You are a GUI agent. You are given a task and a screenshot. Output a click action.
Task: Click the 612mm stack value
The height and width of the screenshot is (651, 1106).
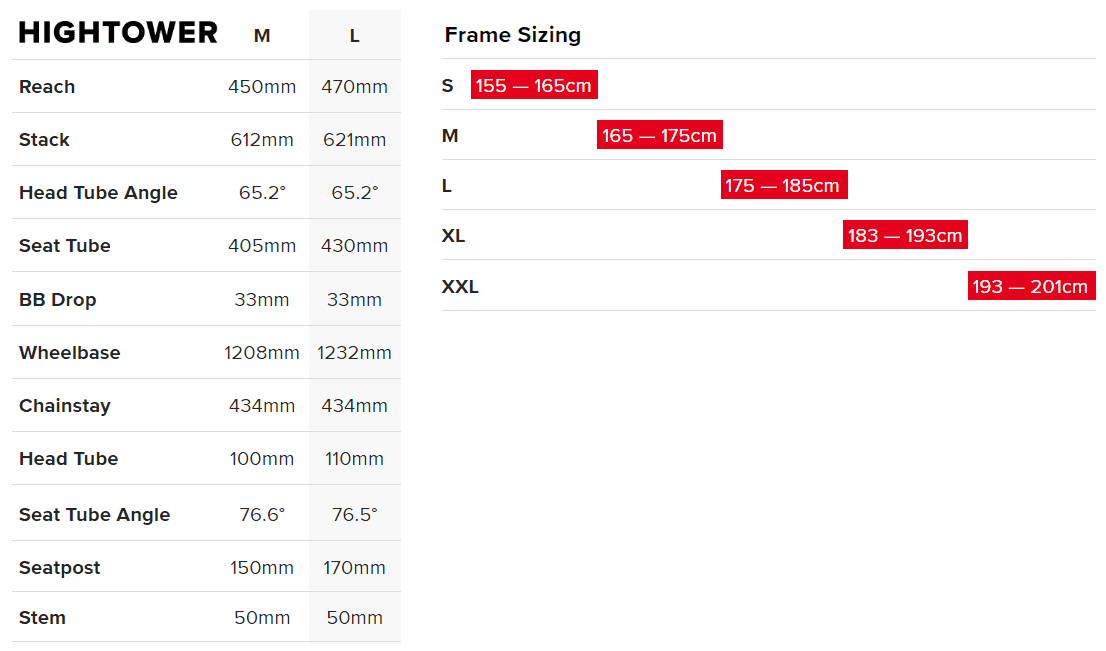262,140
